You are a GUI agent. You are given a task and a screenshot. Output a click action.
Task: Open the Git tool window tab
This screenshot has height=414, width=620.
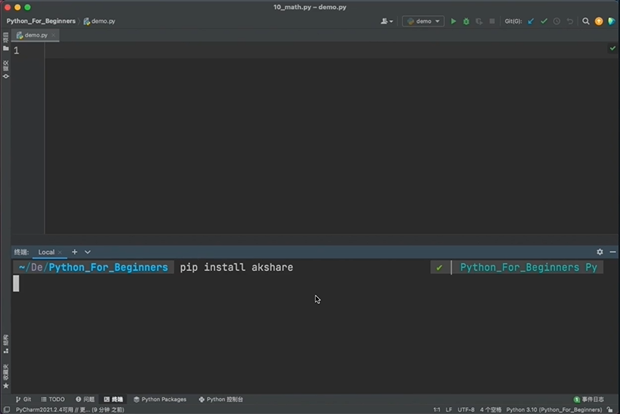tap(23, 399)
